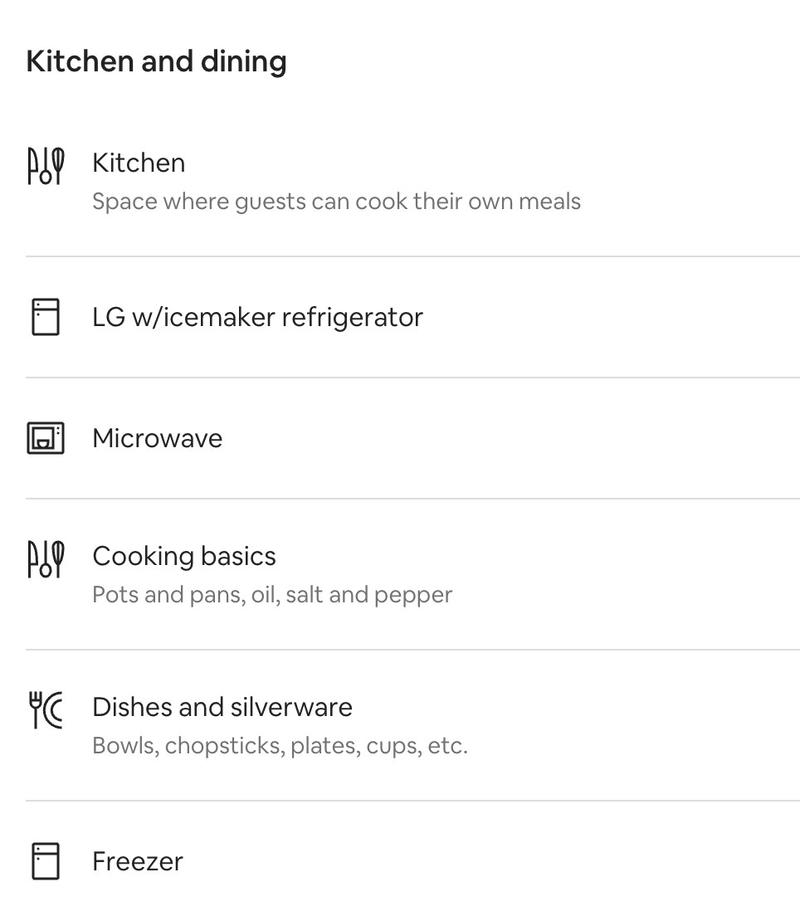Click the 'Pots and pans, oil' description
Screen dimensions: 800x916
pyautogui.click(x=272, y=594)
